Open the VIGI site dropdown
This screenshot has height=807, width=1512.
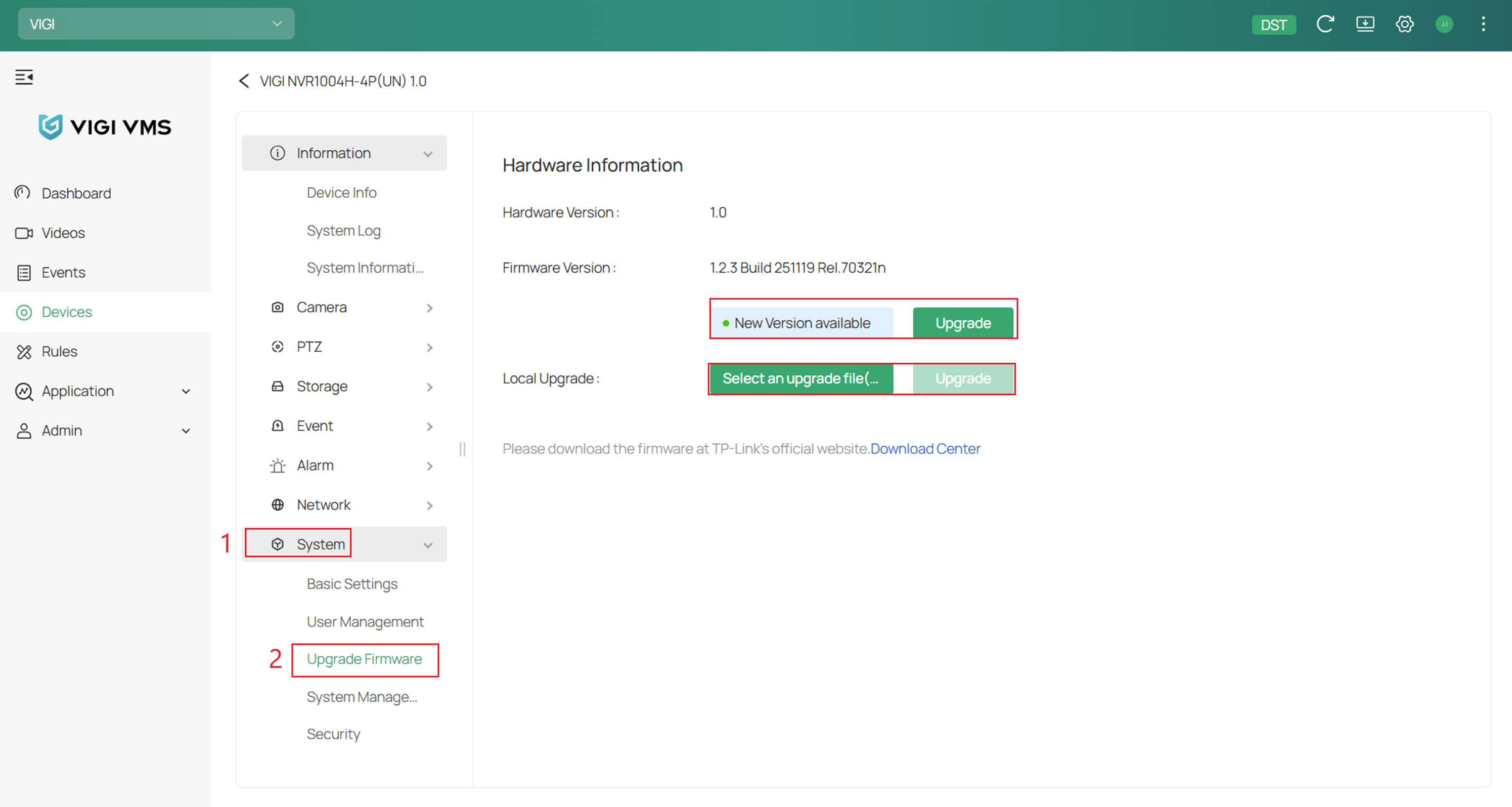[156, 24]
